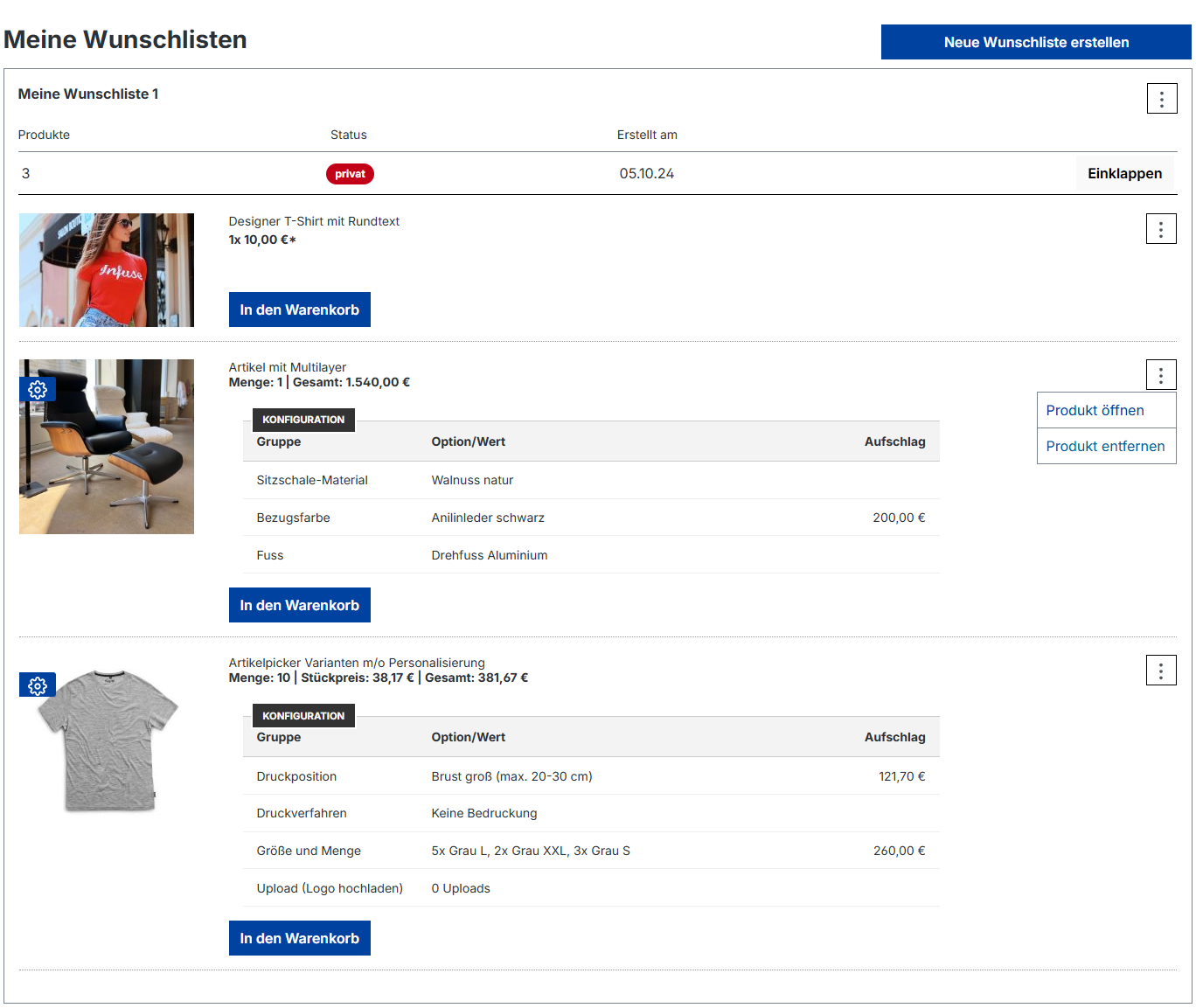Click the 'Designer T-Shirt mit Rundtext' product title
Viewport: 1196px width, 1008px height.
point(314,221)
